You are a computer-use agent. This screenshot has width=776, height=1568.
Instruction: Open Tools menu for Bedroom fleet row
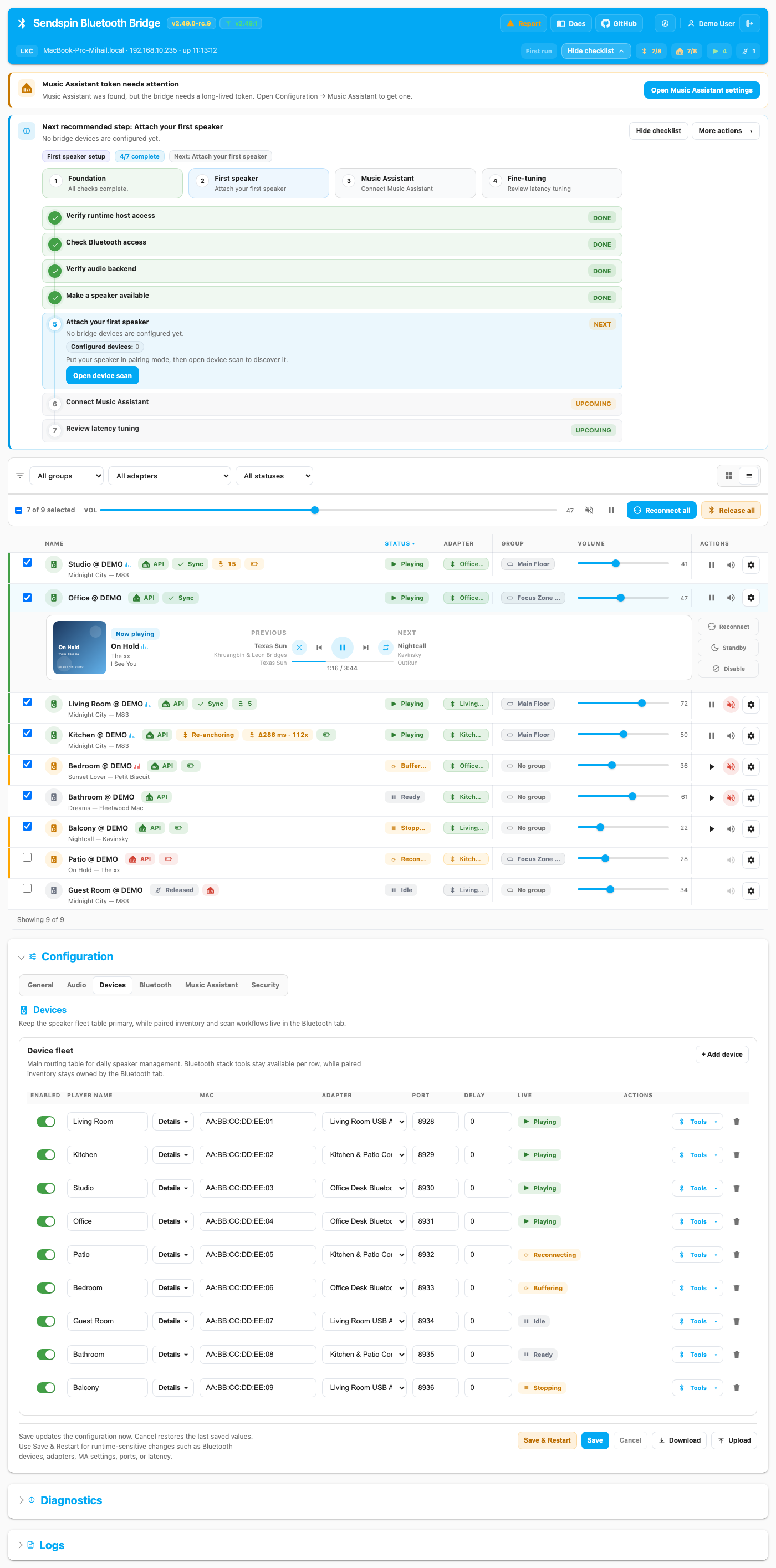coord(697,1289)
